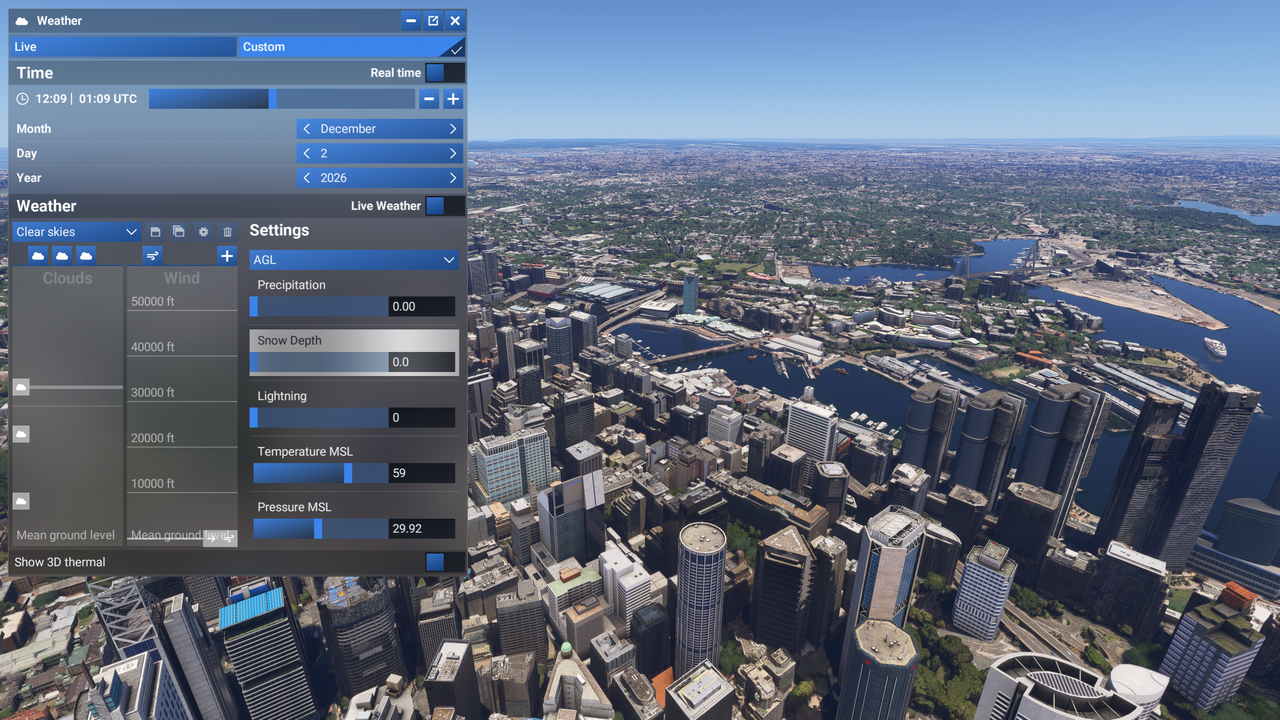The width and height of the screenshot is (1280, 720).
Task: Select next day arrow
Action: [x=453, y=153]
